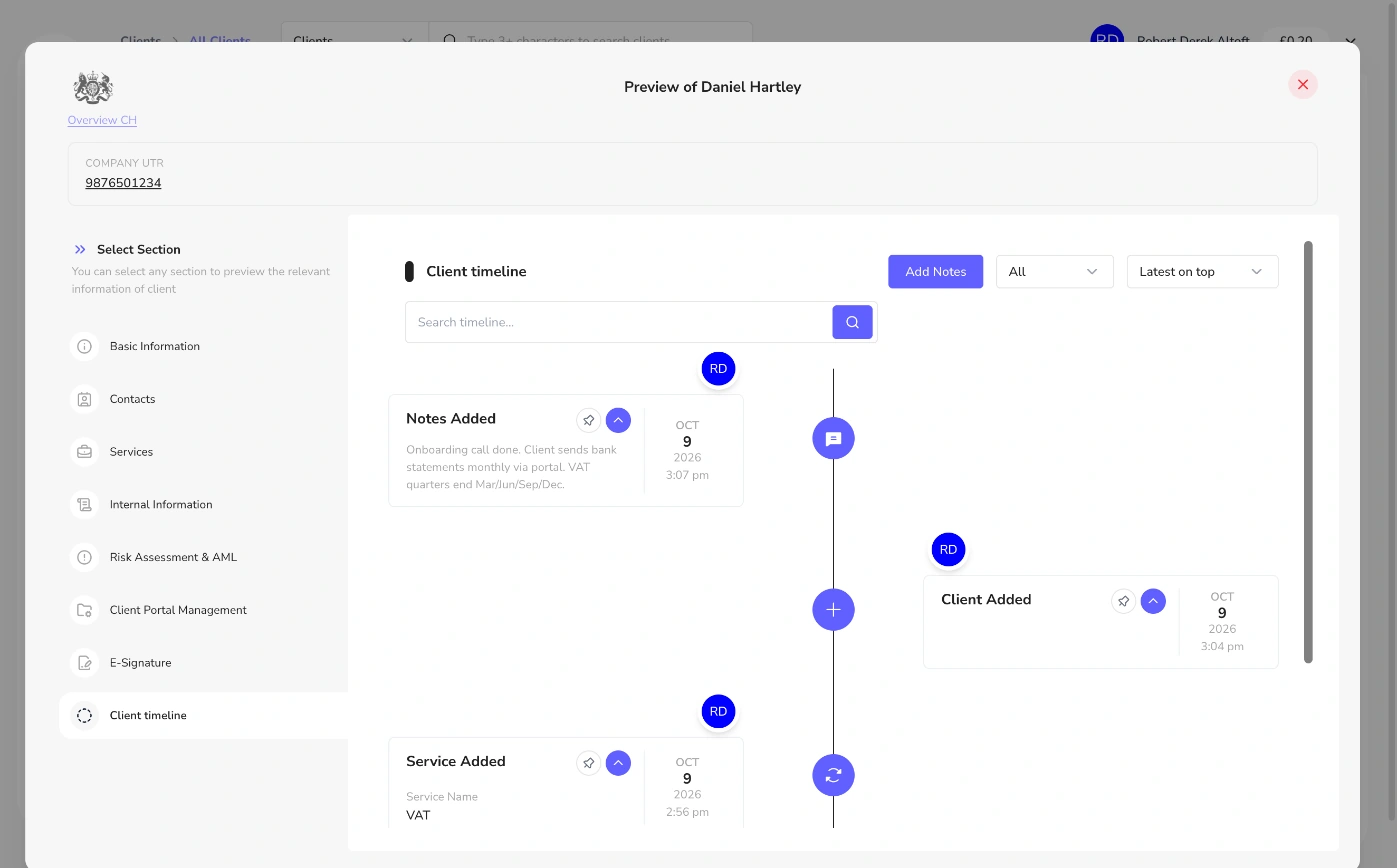Click the notes message marker on timeline
Image resolution: width=1397 pixels, height=868 pixels.
[x=833, y=438]
